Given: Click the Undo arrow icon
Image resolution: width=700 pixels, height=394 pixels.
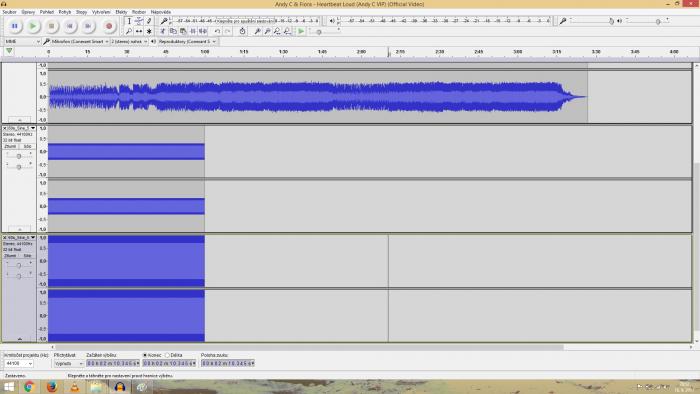Looking at the screenshot, I should pos(217,31).
